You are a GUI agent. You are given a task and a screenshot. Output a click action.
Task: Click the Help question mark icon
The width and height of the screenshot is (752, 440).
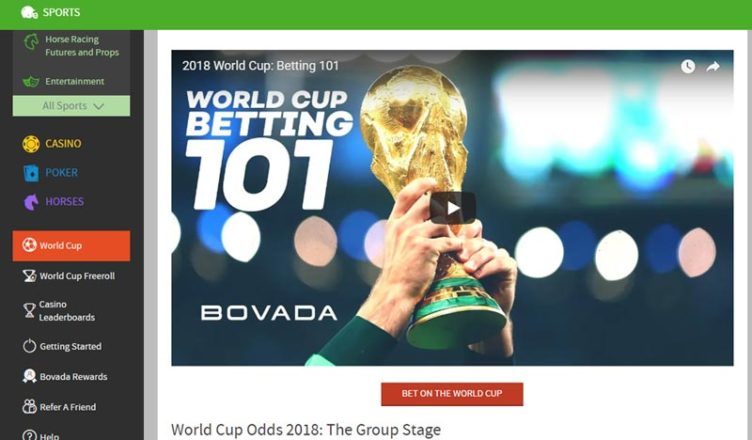(29, 436)
